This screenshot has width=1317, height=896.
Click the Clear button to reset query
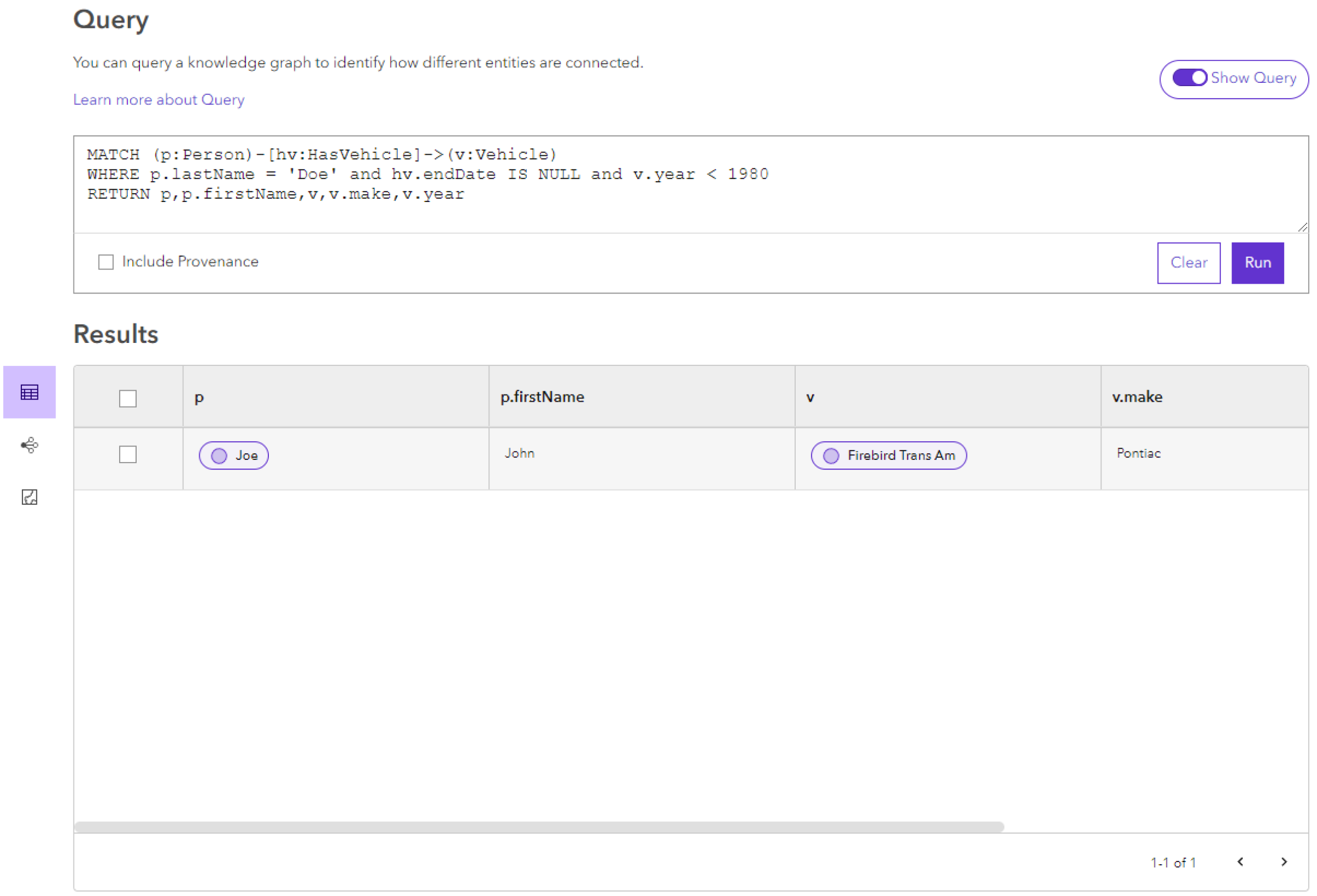(1188, 262)
